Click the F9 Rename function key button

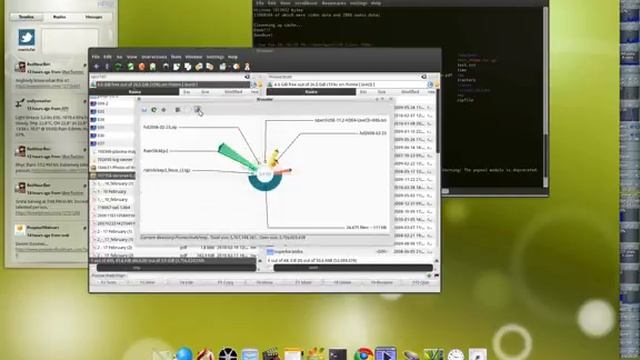382,282
